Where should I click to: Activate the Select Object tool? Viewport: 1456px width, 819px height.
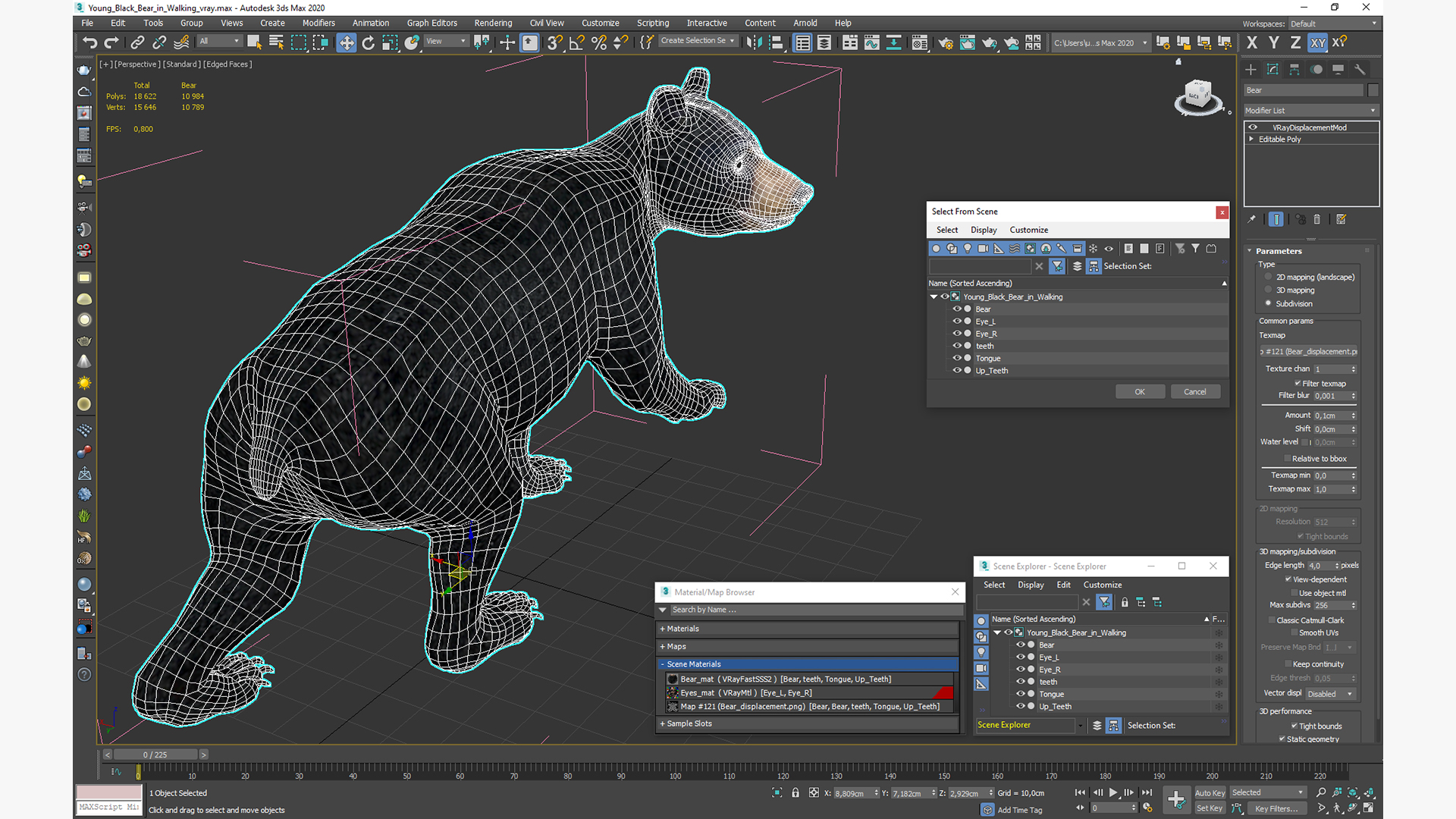tap(254, 42)
